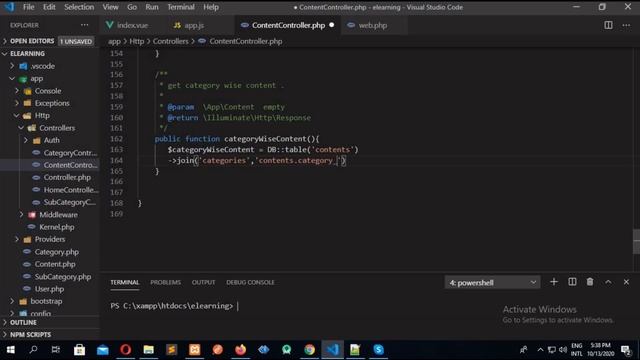Open Kernel.php in the explorer
The image size is (640, 360).
50,227
